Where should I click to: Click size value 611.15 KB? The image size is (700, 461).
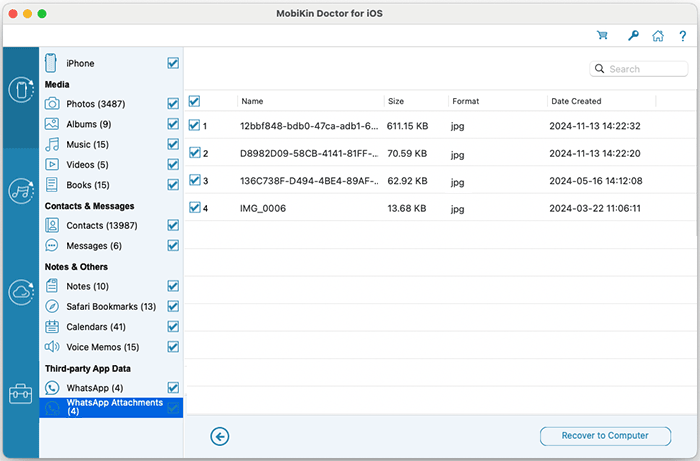[x=407, y=126]
